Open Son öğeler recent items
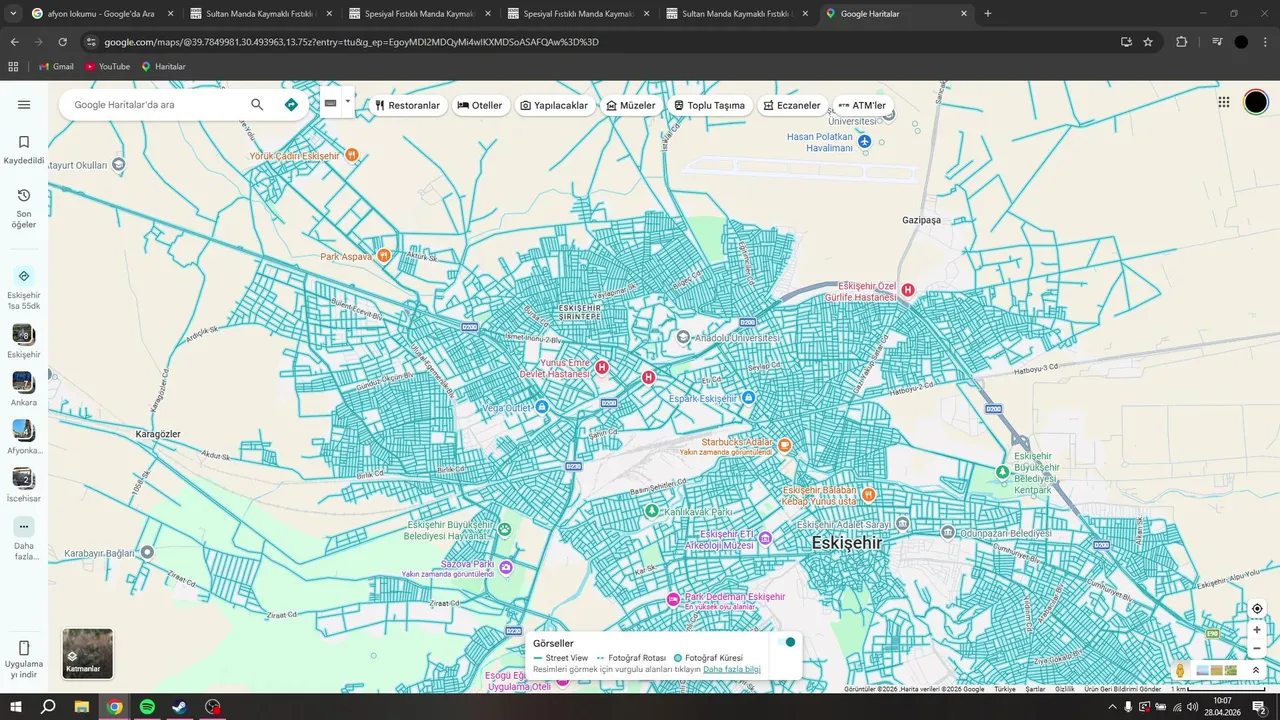The image size is (1280, 720). pyautogui.click(x=24, y=208)
